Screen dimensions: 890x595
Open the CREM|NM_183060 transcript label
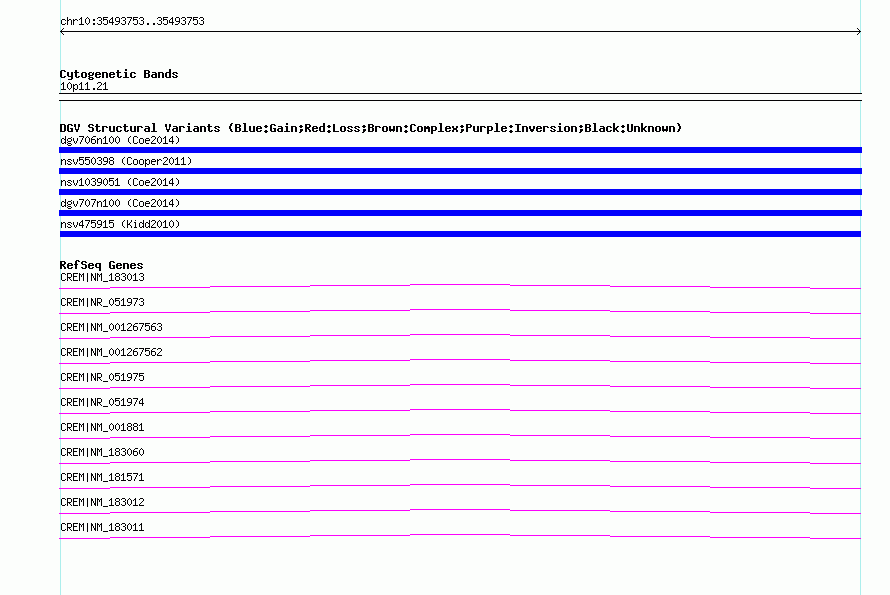[102, 452]
